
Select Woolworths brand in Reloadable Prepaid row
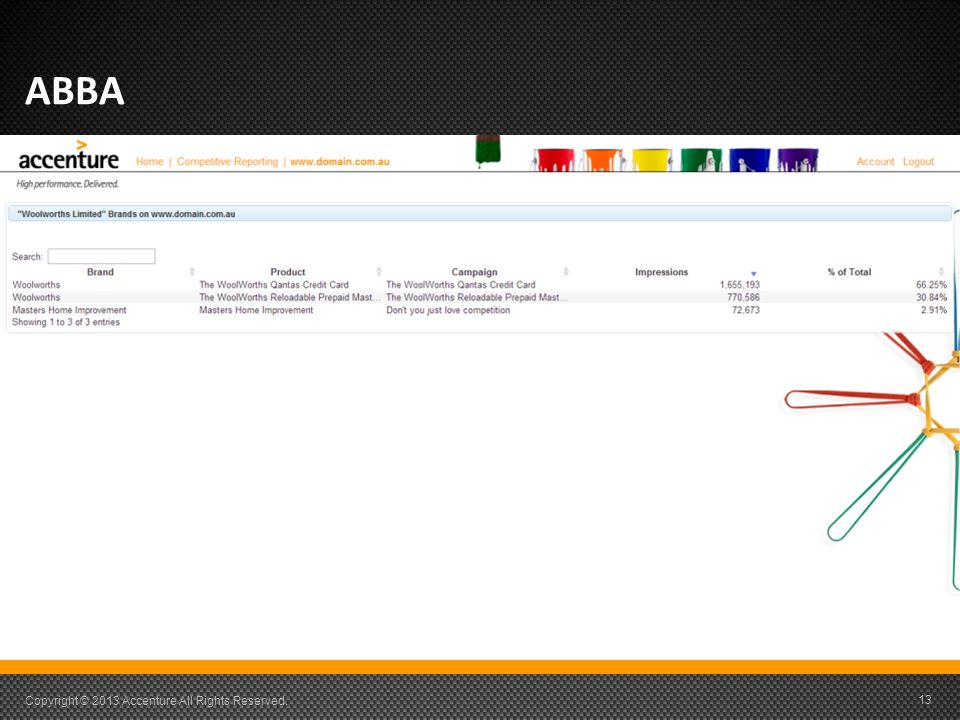[x=36, y=298]
